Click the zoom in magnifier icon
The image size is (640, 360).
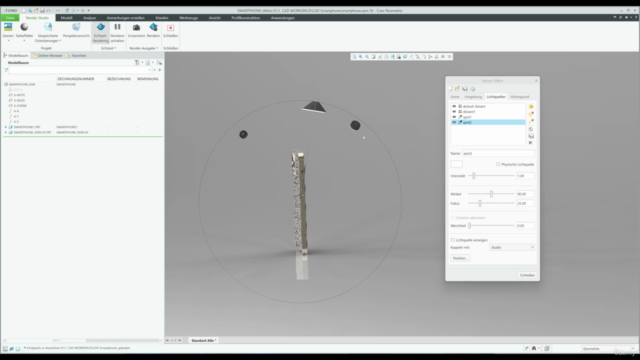[x=361, y=57]
